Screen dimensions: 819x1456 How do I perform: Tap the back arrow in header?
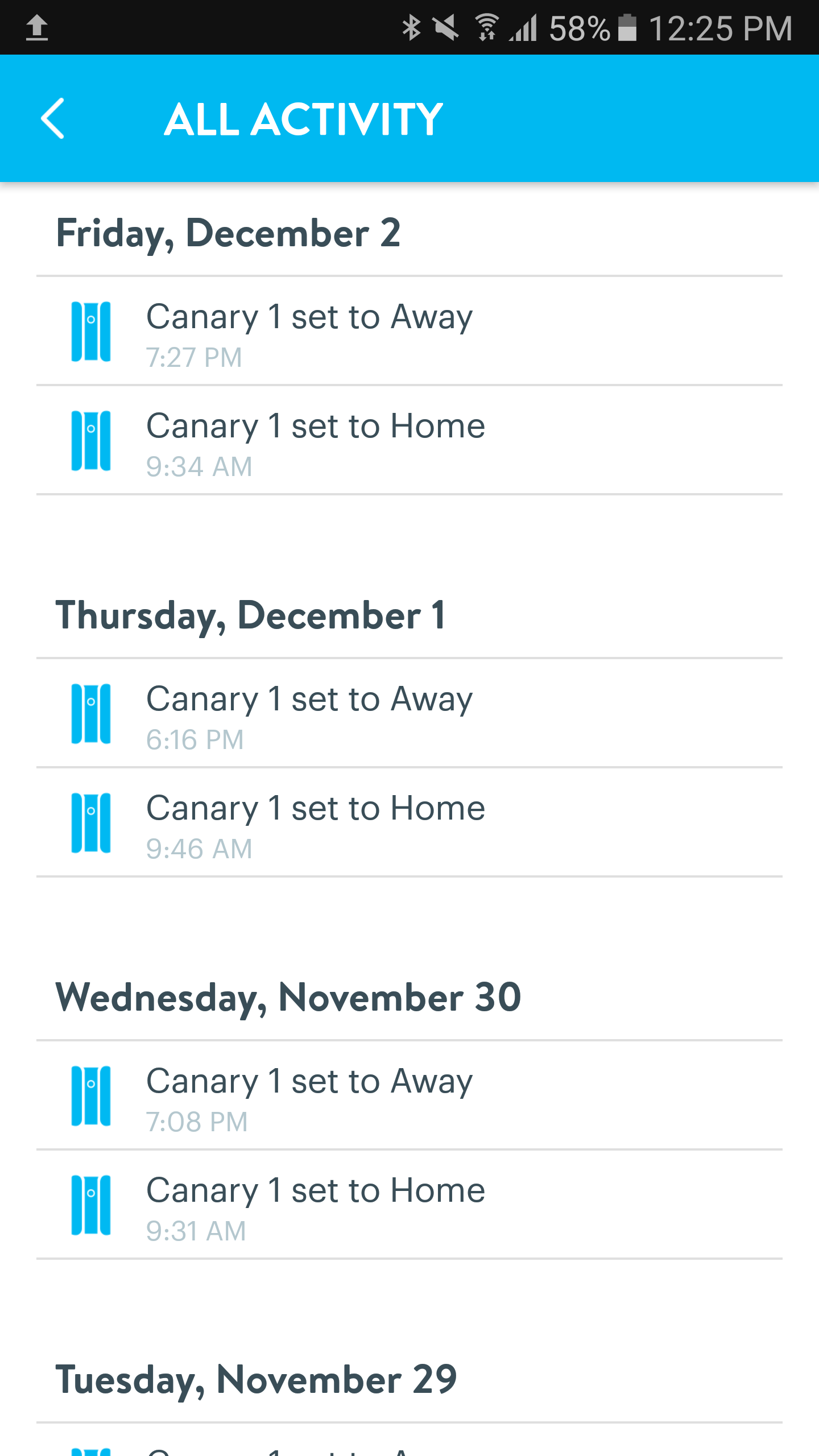(x=52, y=118)
